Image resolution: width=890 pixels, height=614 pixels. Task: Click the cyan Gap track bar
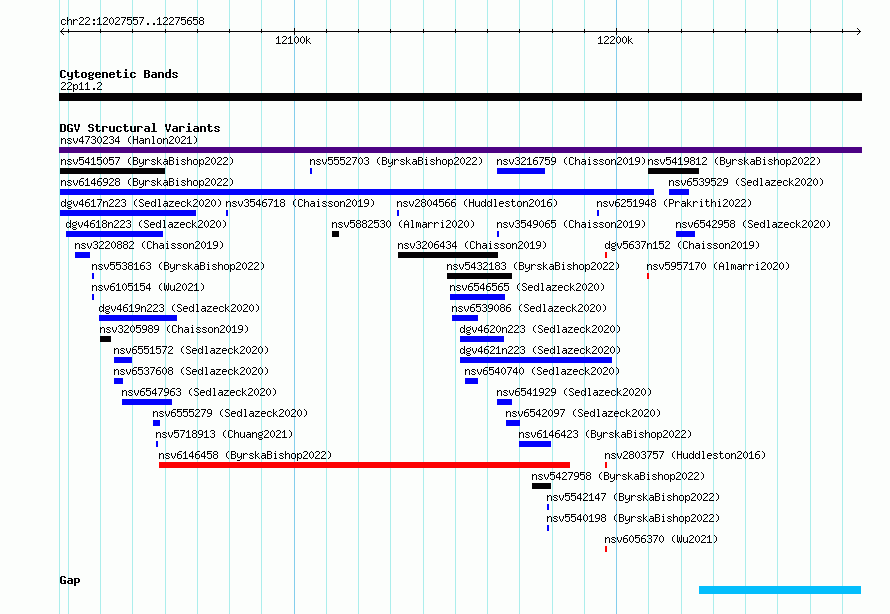point(780,590)
